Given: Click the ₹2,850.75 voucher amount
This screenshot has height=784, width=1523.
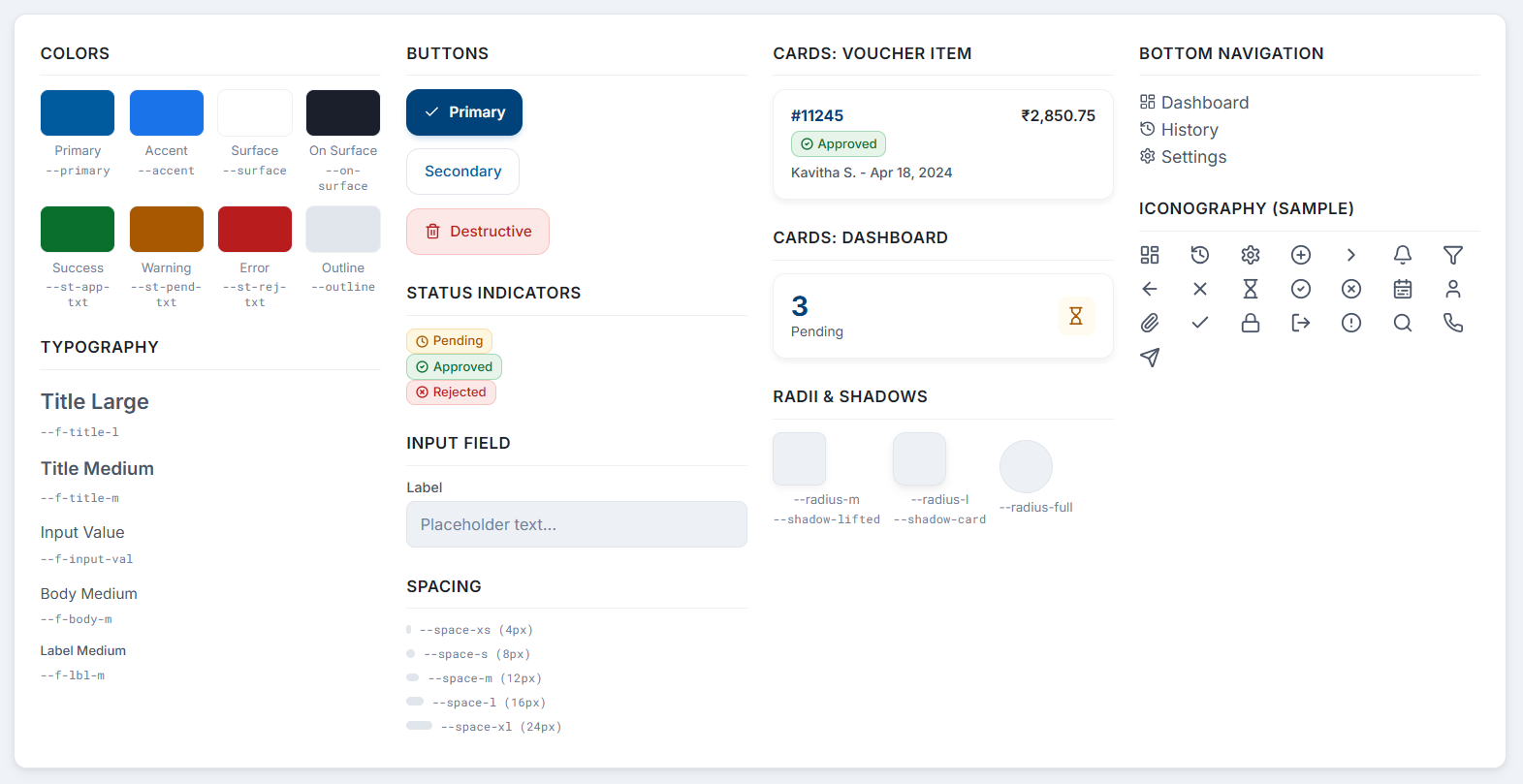Looking at the screenshot, I should pyautogui.click(x=1058, y=115).
